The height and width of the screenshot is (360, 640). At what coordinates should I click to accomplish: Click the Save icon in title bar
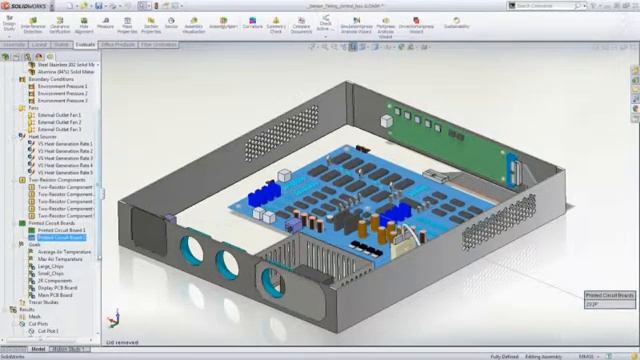(x=98, y=6)
